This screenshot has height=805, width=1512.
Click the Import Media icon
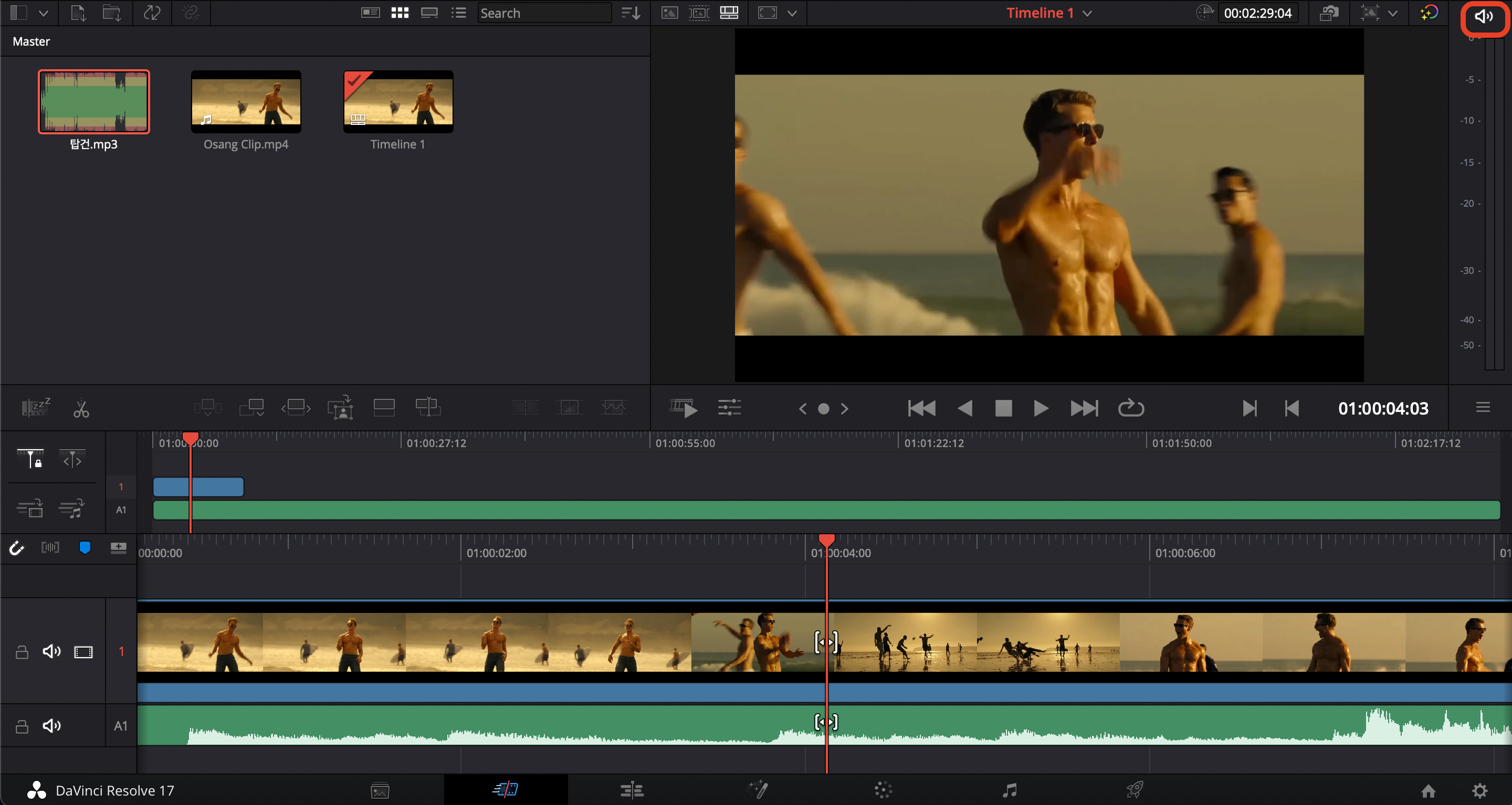click(x=78, y=13)
